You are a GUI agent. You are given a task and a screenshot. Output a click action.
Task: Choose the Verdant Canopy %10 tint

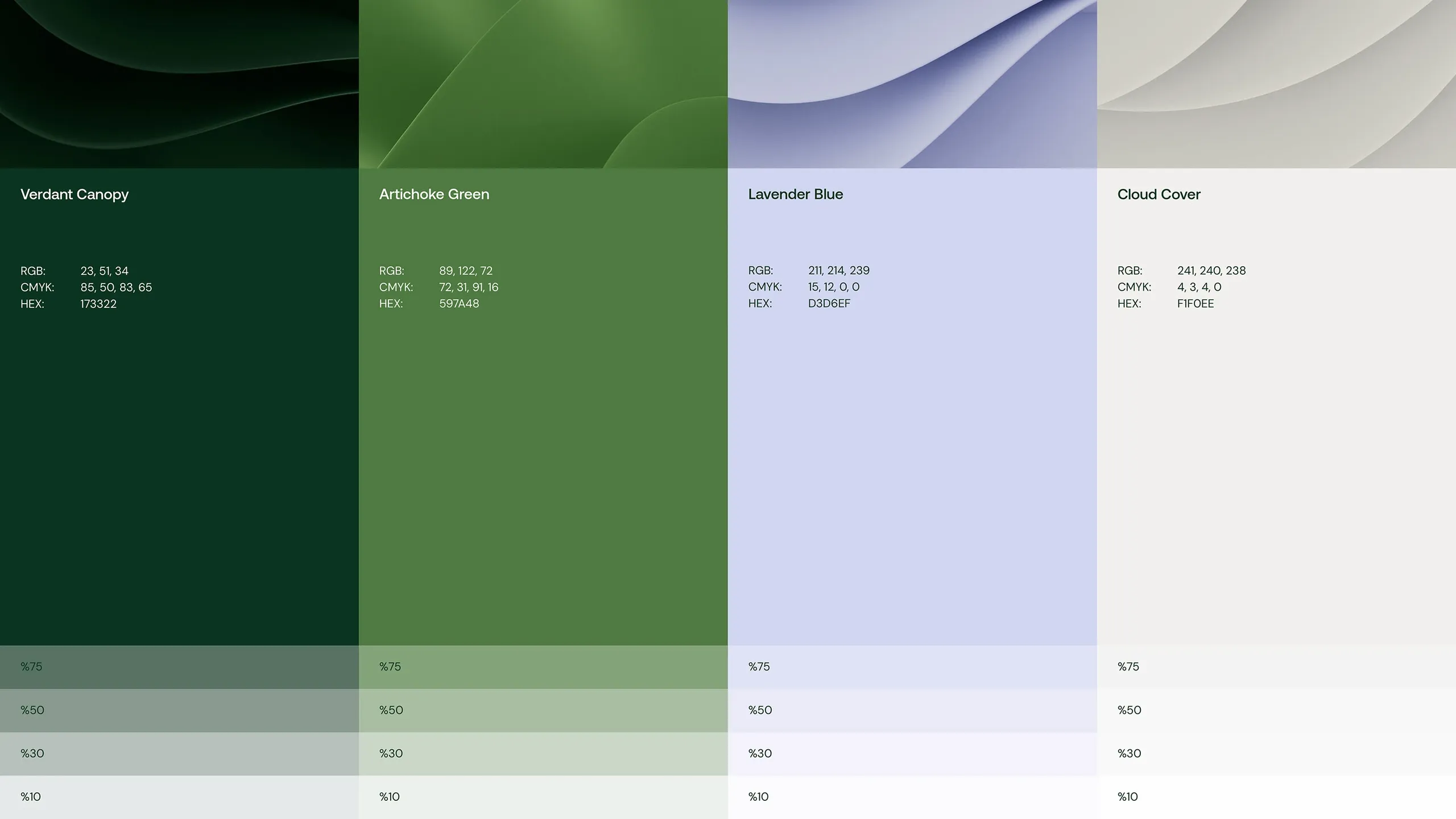(179, 797)
